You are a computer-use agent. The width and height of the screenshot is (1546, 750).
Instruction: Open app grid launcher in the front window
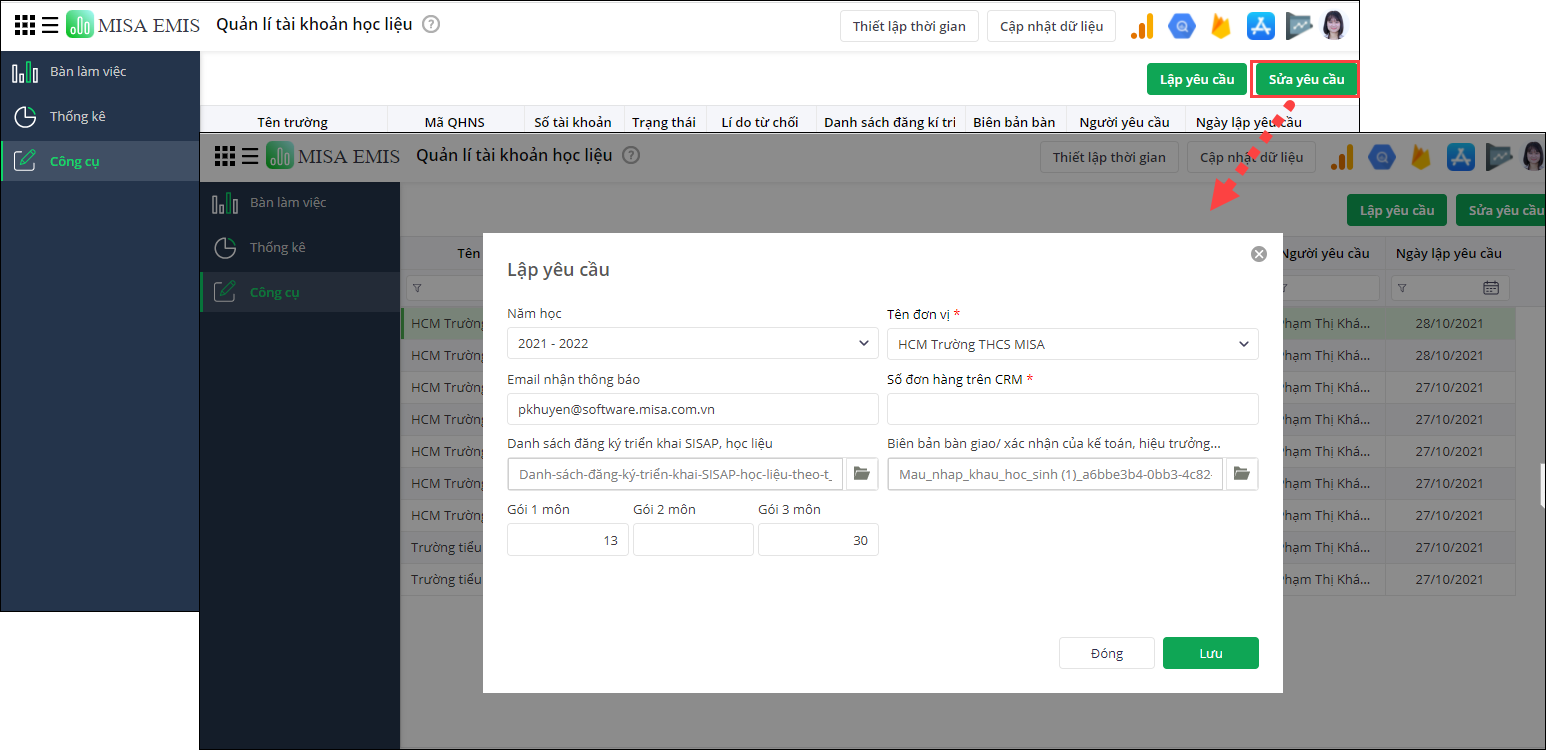point(225,156)
